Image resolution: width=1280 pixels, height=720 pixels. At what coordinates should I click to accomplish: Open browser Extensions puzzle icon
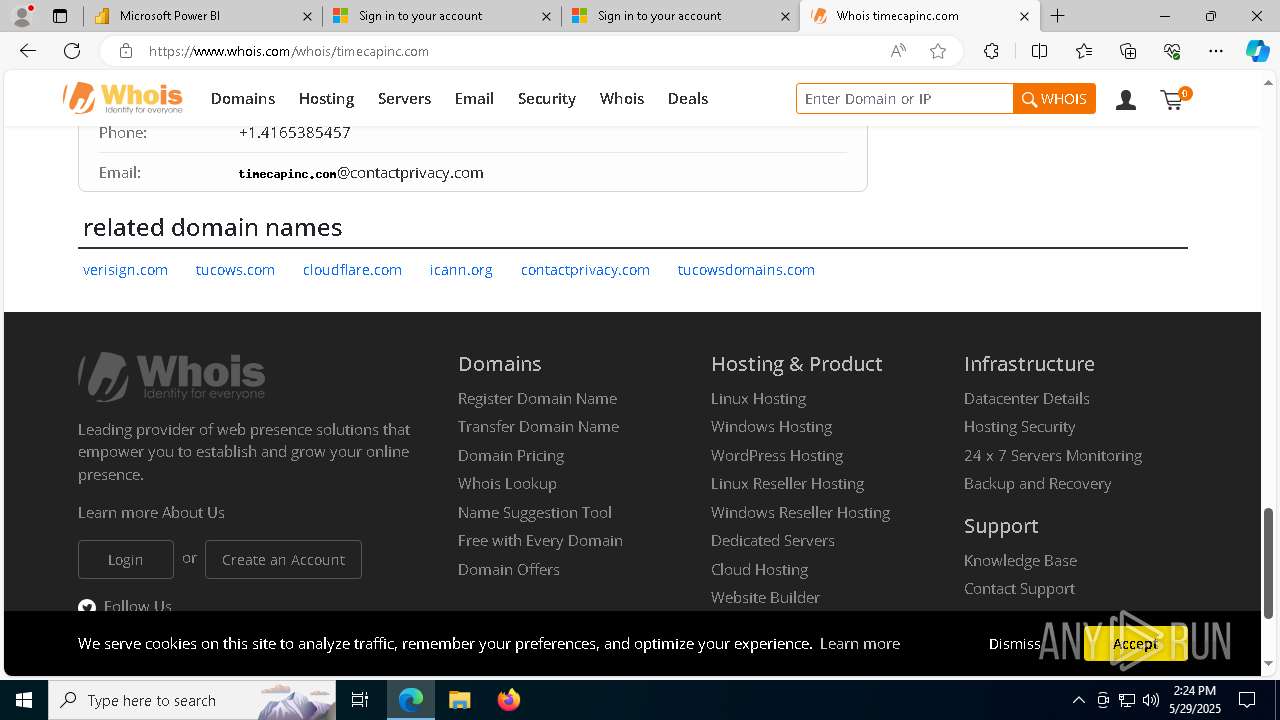pyautogui.click(x=991, y=51)
